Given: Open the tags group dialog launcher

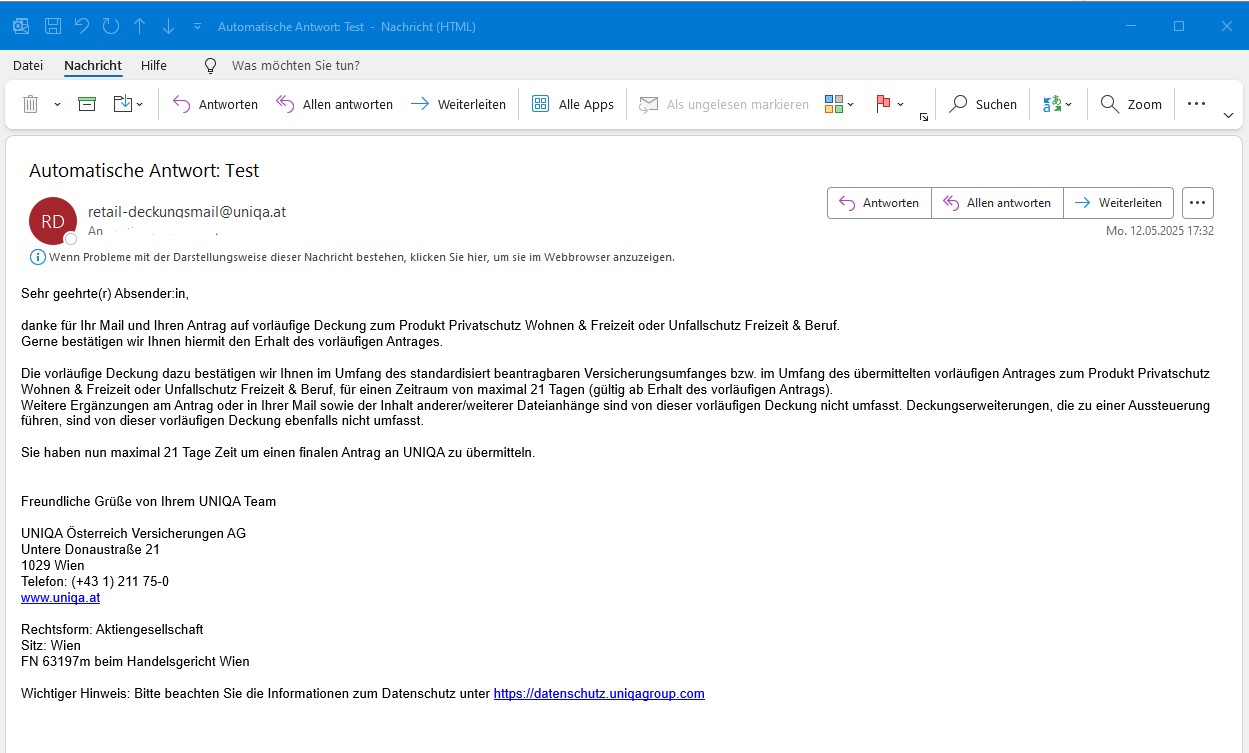Looking at the screenshot, I should coord(924,117).
